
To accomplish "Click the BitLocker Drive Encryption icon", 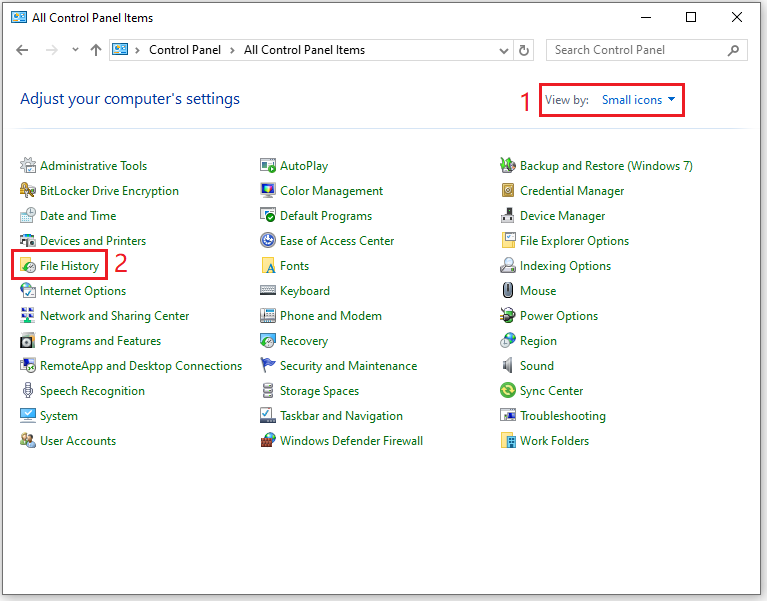I will [x=28, y=191].
